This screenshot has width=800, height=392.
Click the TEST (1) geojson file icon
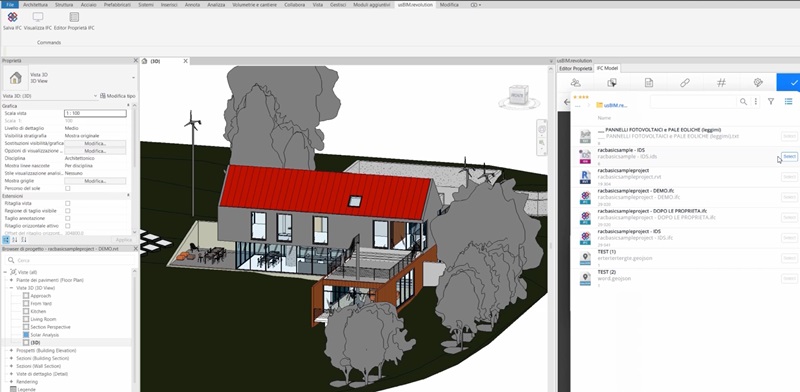(x=585, y=258)
